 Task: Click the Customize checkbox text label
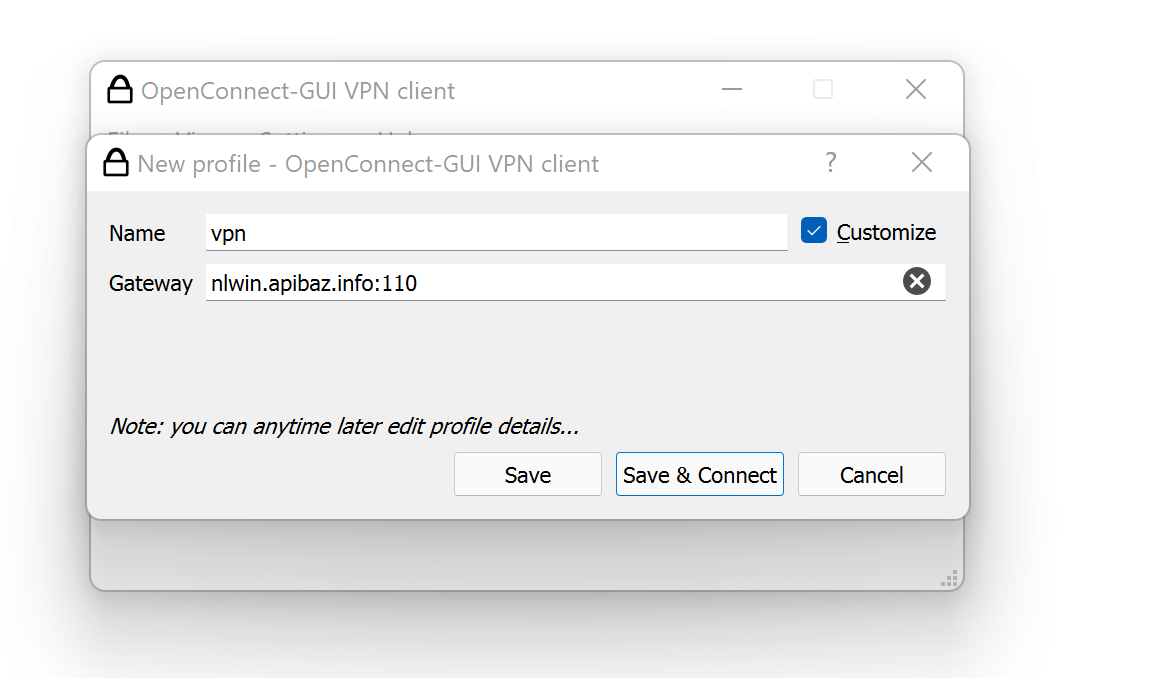pyautogui.click(x=886, y=233)
